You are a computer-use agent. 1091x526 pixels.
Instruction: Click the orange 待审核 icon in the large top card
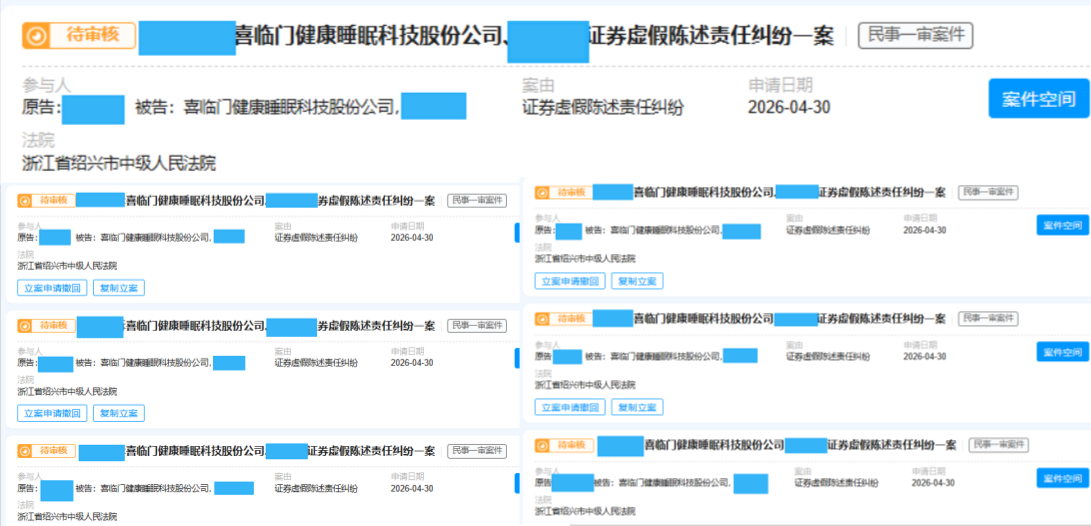[x=36, y=35]
